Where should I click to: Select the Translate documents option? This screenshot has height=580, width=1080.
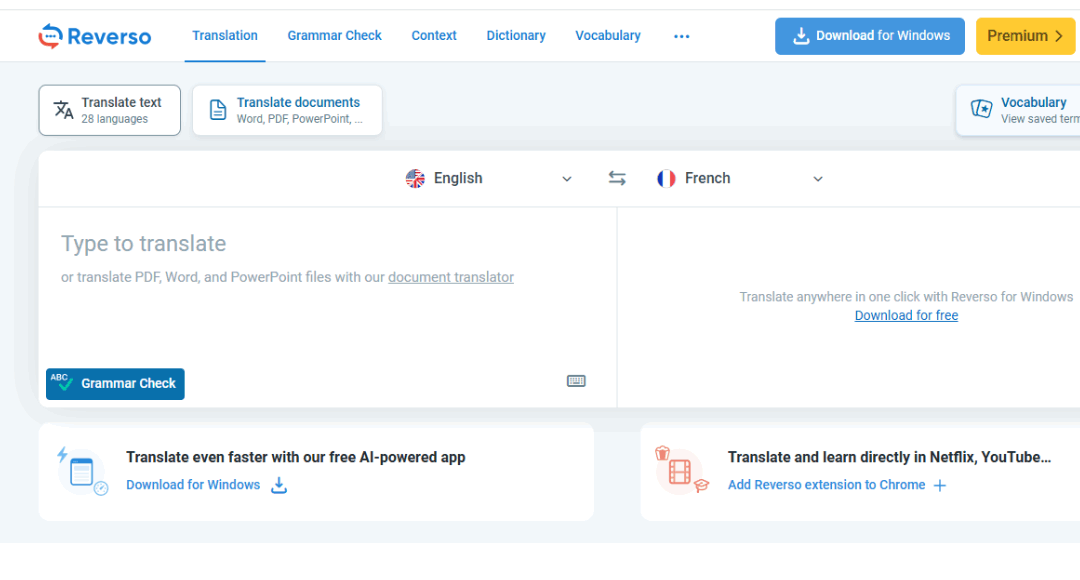[287, 110]
